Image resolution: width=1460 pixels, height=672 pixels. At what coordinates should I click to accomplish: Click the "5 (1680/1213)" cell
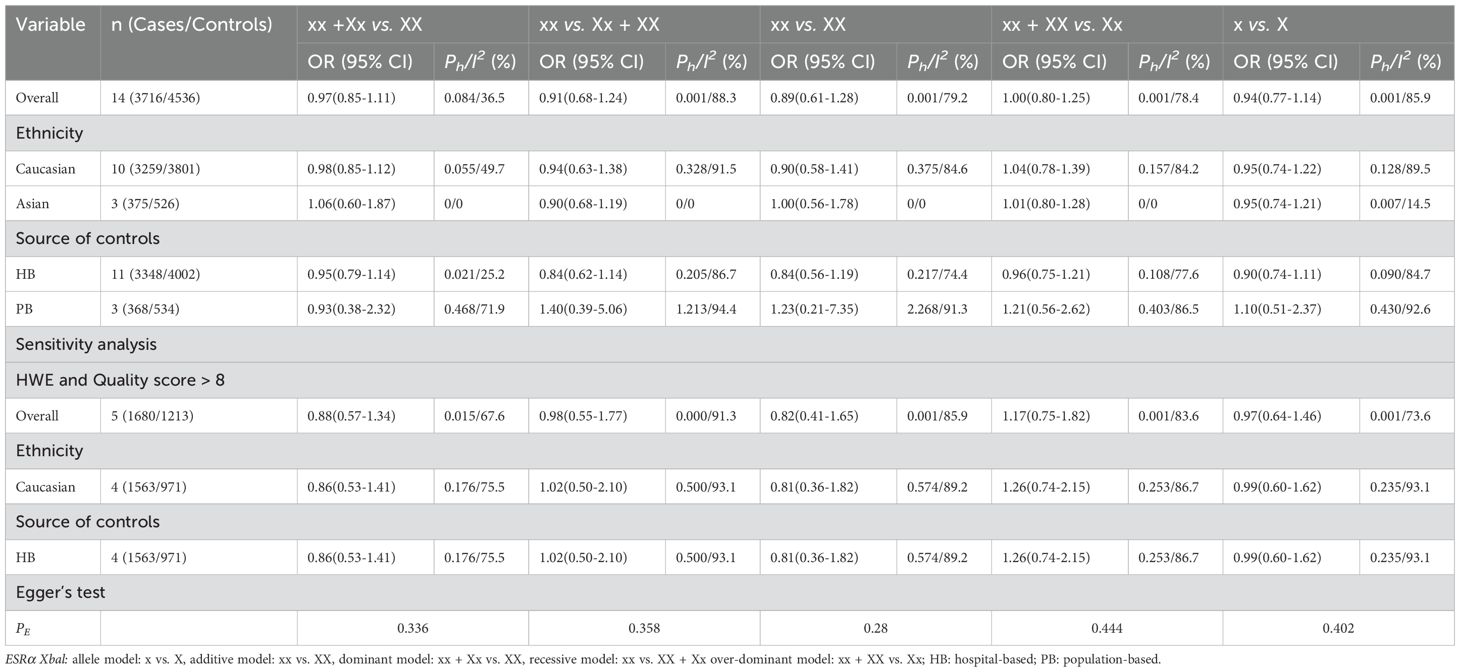point(160,416)
